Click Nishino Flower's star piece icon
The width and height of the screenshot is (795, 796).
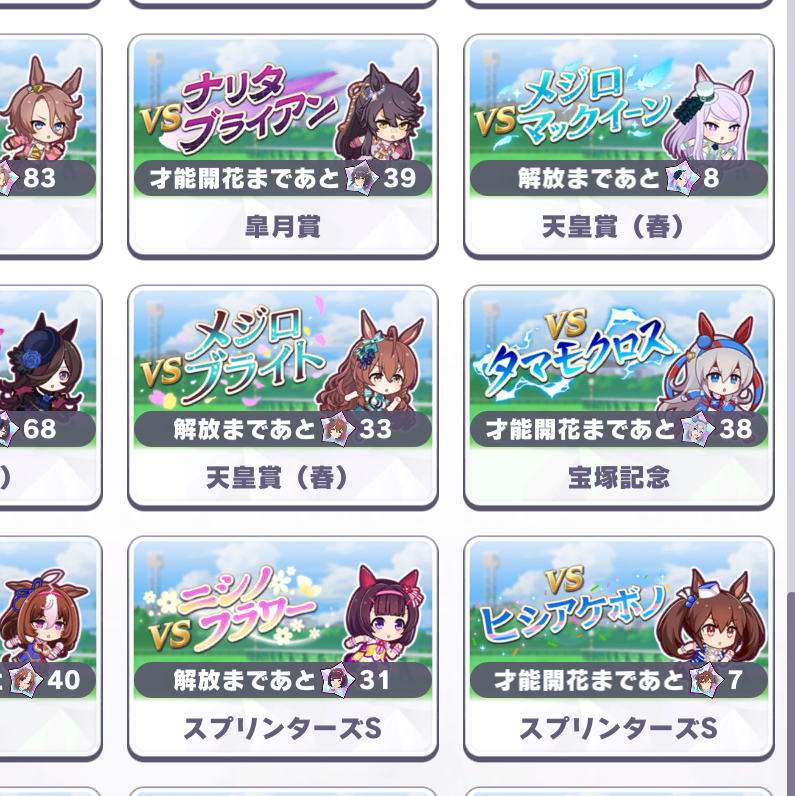coord(337,679)
